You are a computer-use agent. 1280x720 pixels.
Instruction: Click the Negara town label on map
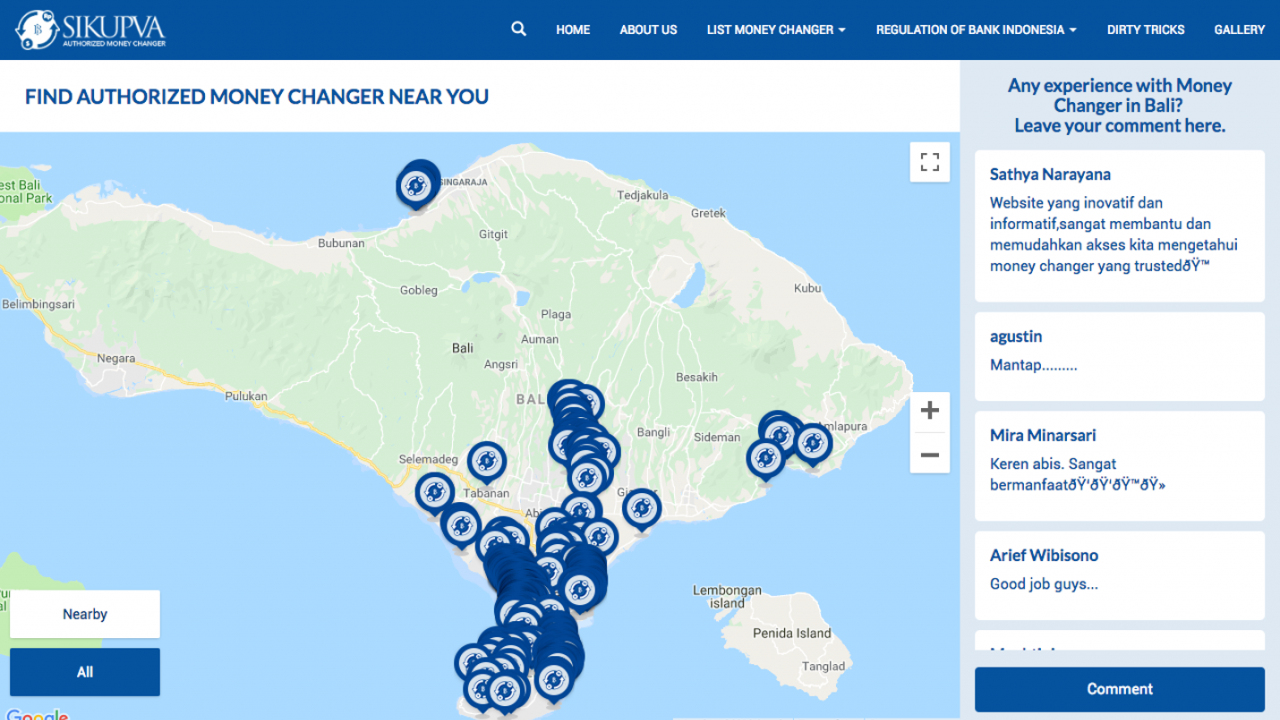(116, 358)
